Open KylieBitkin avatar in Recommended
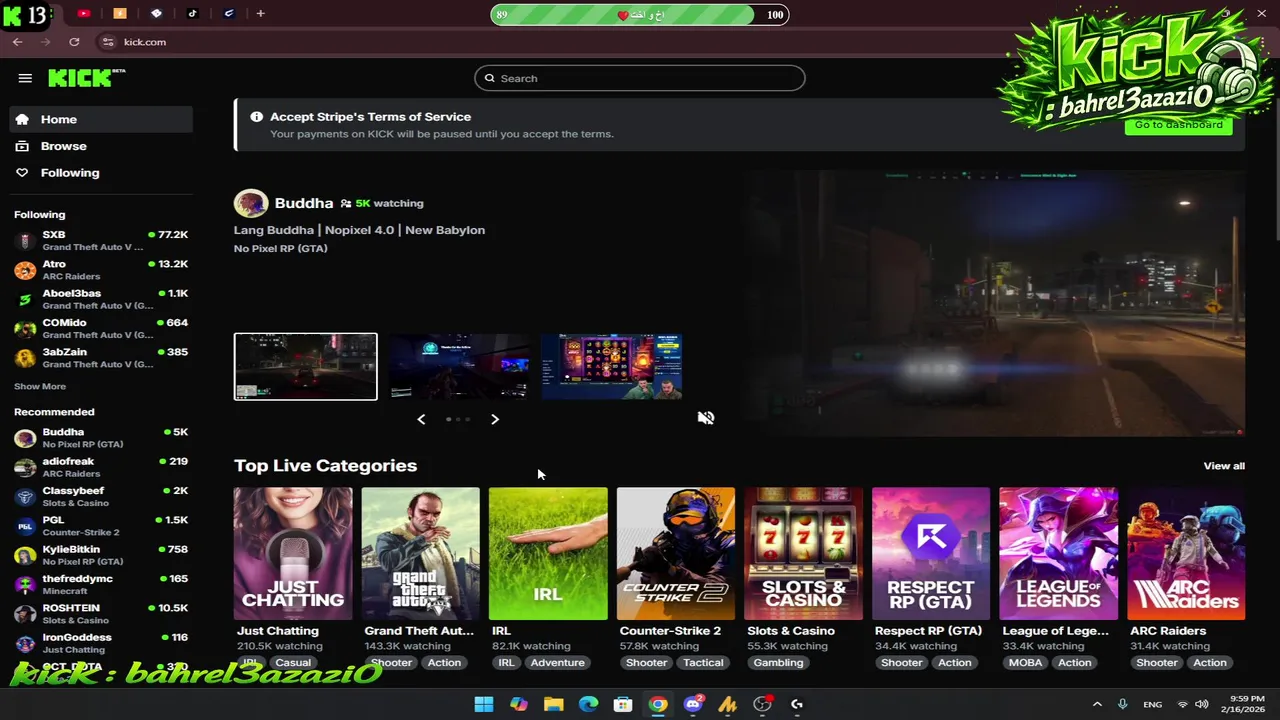 [x=25, y=555]
